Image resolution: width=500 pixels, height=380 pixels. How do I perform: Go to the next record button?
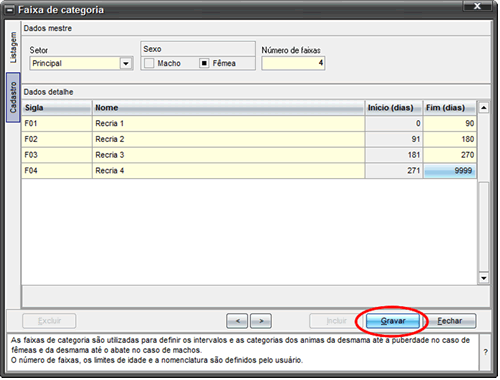[261, 321]
